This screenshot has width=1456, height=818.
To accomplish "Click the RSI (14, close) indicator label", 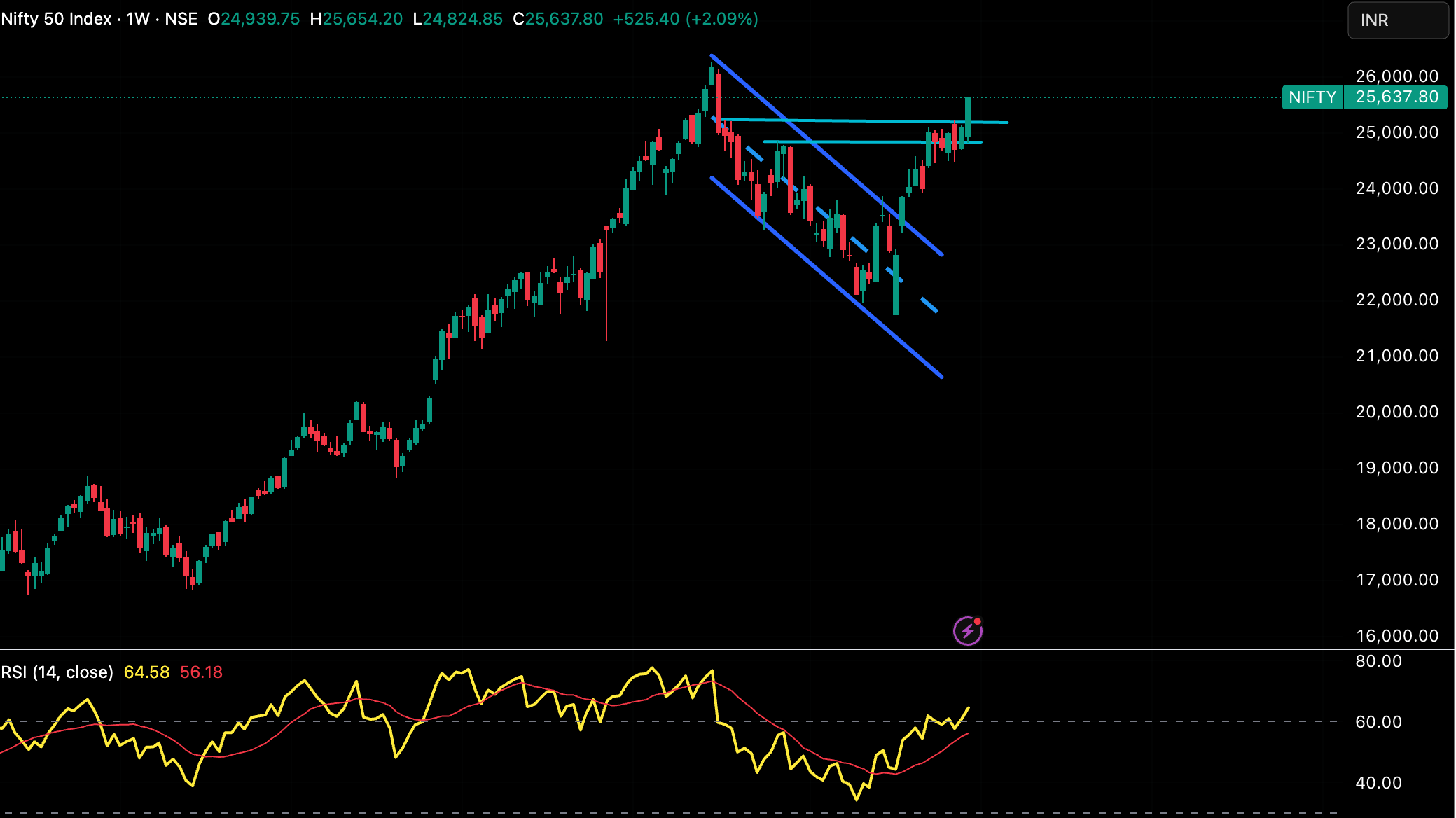I will click(57, 672).
